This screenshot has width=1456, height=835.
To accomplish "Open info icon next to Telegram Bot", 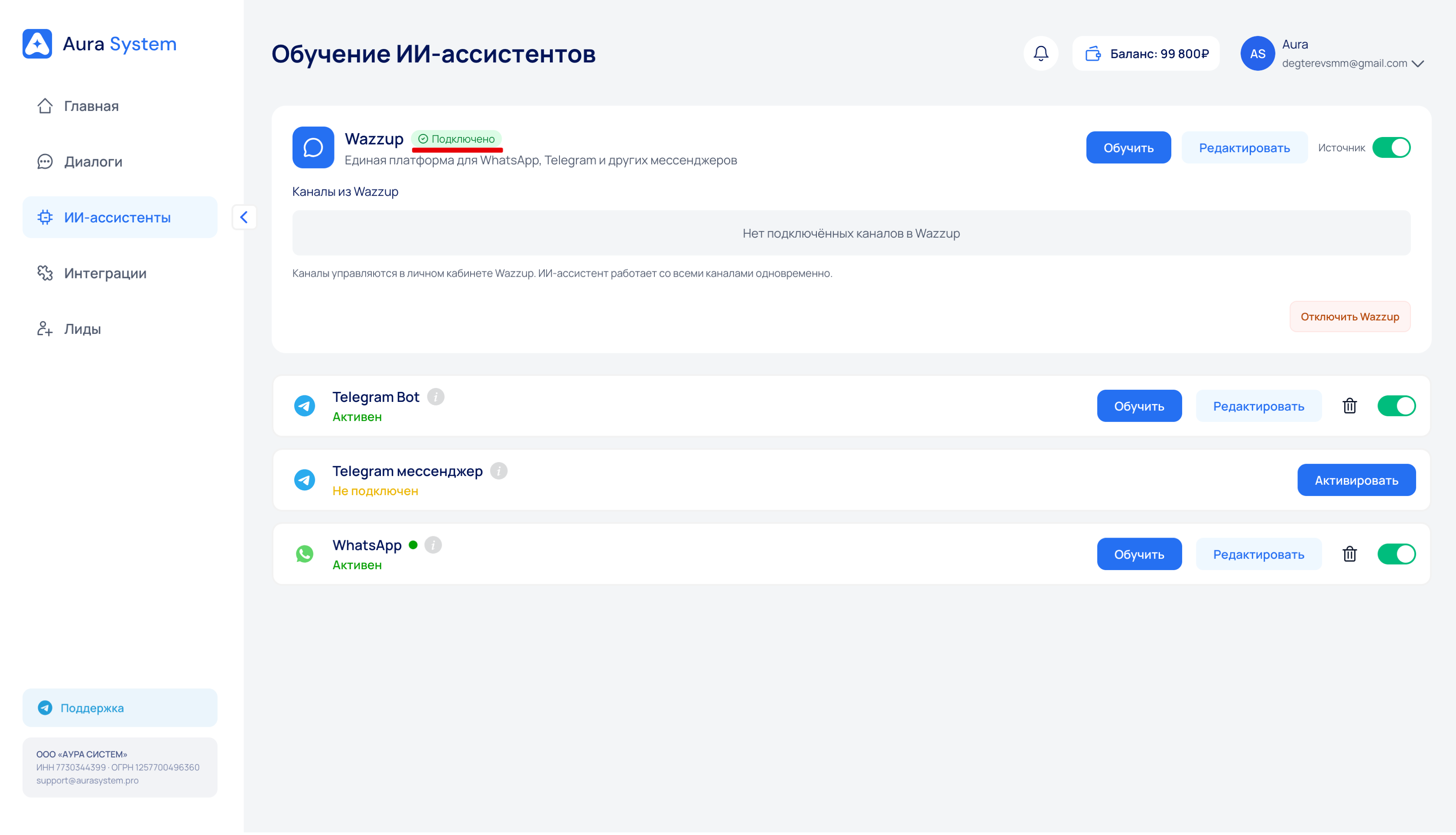I will click(435, 397).
